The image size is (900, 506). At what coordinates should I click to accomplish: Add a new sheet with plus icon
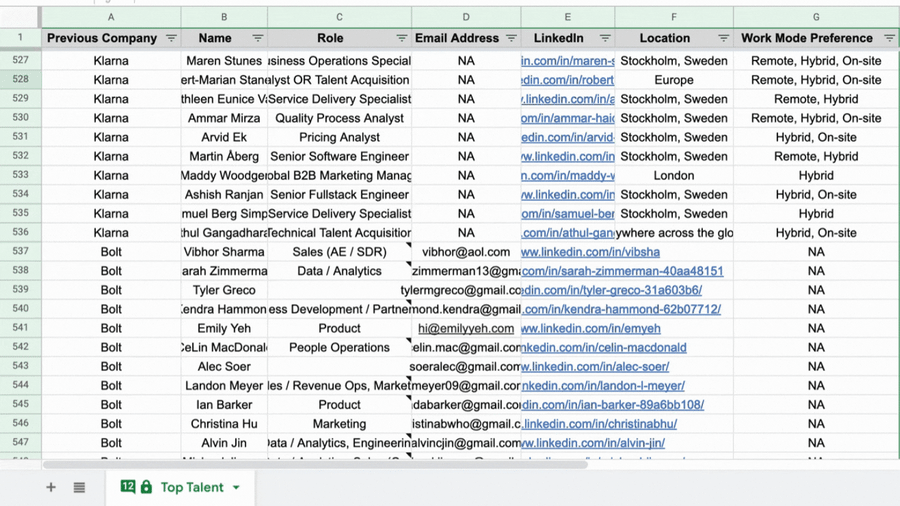51,487
